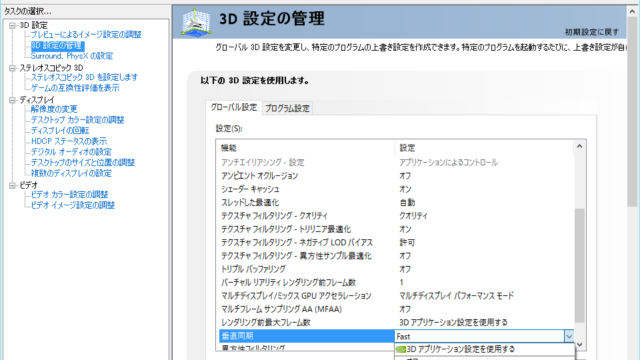Collapse the ディスプレイ tree node
Screen dimensions: 640x360
[x=12, y=100]
